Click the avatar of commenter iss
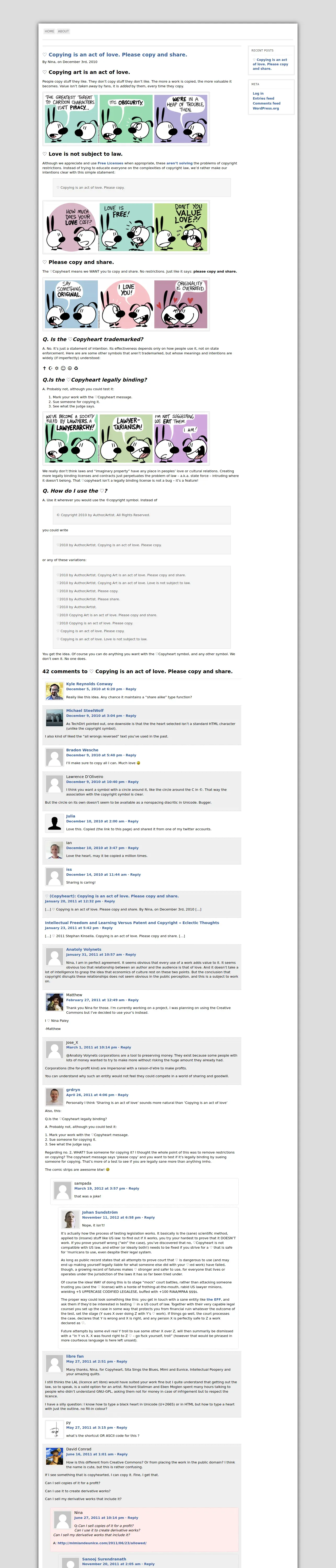 pos(54,877)
